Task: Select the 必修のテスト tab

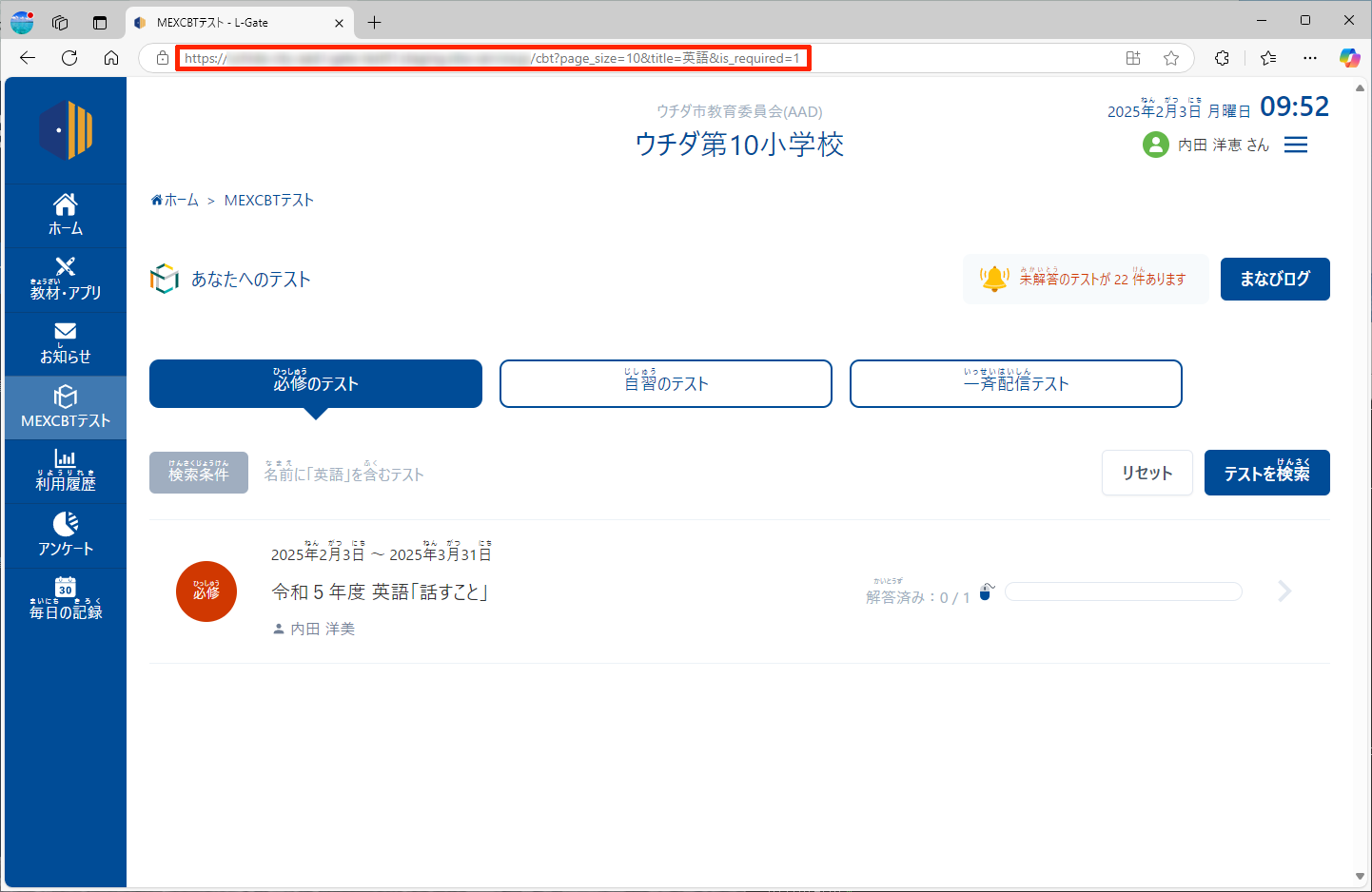Action: click(x=316, y=383)
